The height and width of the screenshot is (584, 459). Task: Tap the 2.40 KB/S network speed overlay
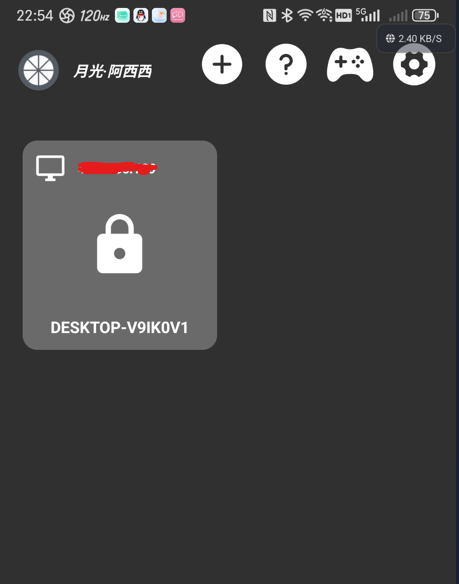pos(415,38)
